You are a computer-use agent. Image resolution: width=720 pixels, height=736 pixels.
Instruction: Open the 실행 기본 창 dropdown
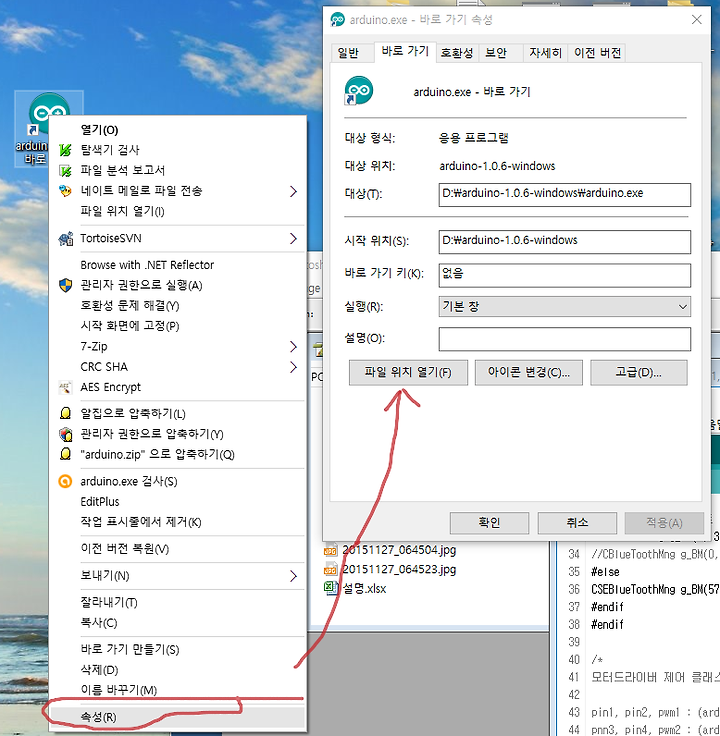pyautogui.click(x=565, y=307)
